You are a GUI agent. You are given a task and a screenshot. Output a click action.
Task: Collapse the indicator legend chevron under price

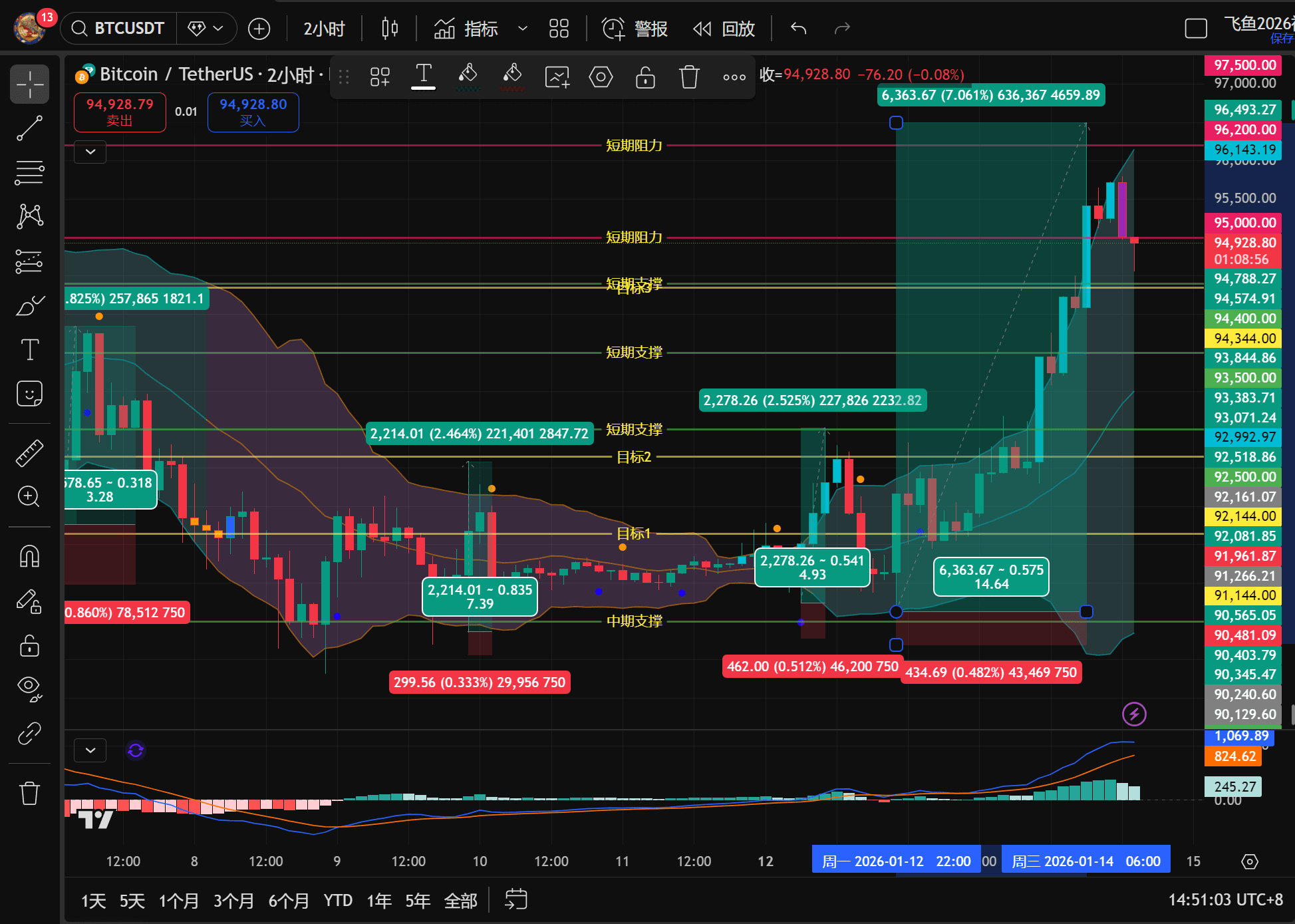[x=90, y=152]
